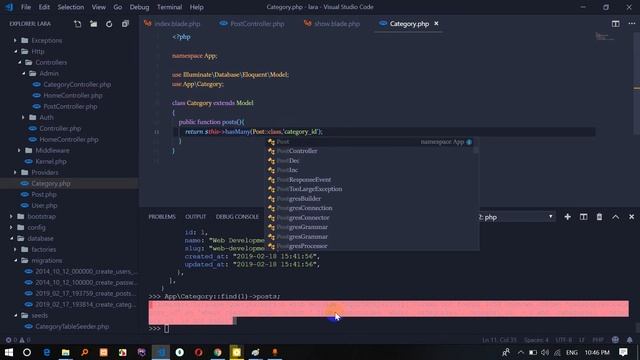The image size is (640, 360).
Task: Open the Go menu
Action: [118, 7]
